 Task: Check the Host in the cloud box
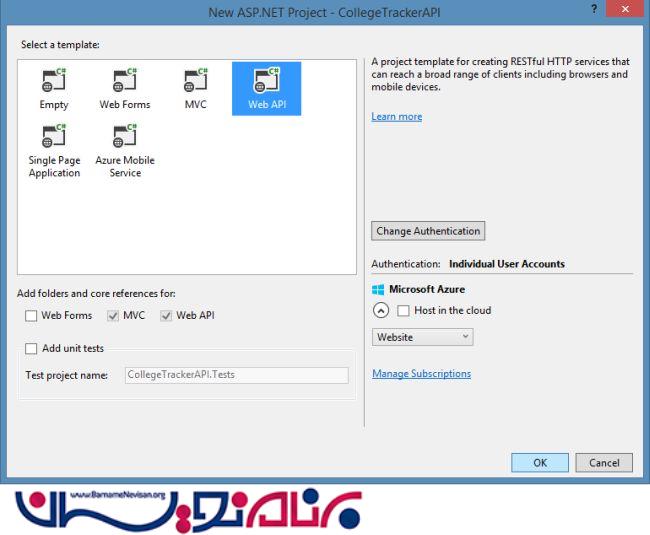[404, 311]
